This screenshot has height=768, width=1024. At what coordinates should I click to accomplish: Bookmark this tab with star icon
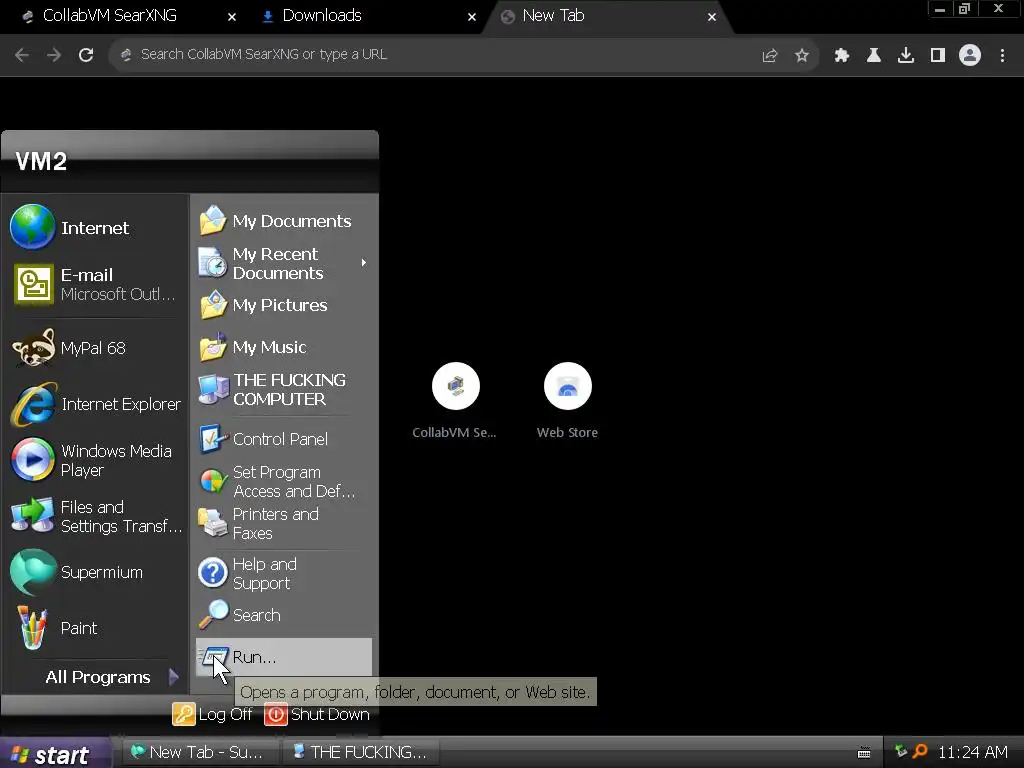click(x=802, y=56)
